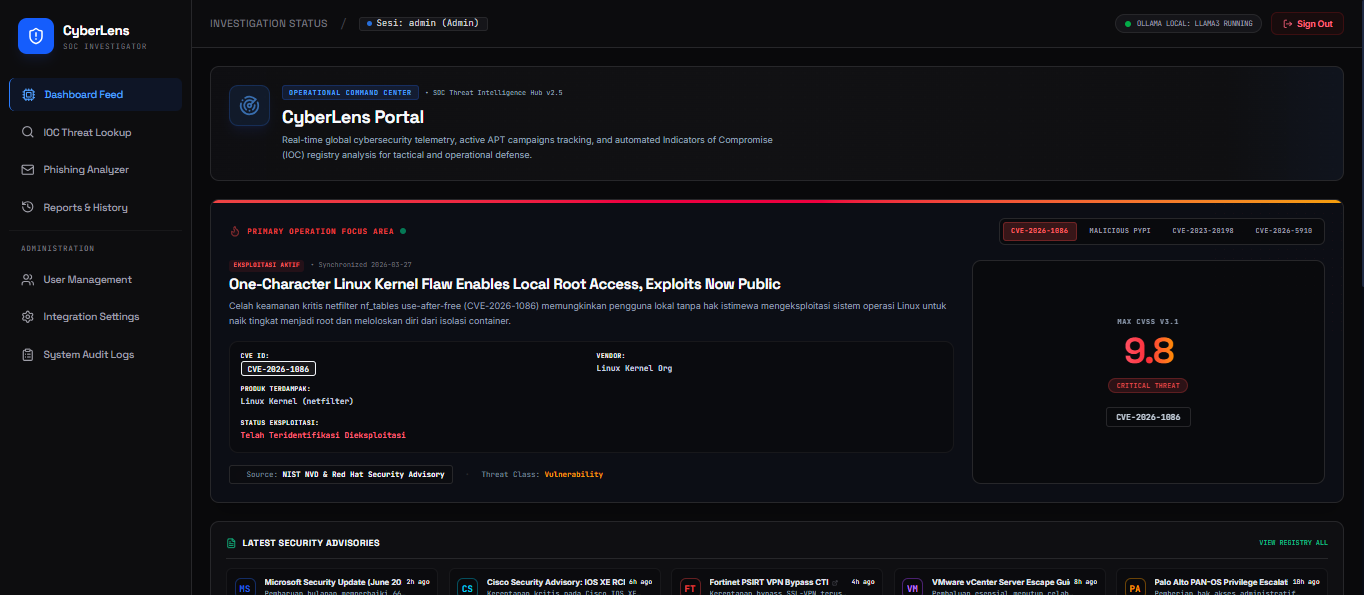Click vendor value Linux Kernel Org

tap(634, 368)
